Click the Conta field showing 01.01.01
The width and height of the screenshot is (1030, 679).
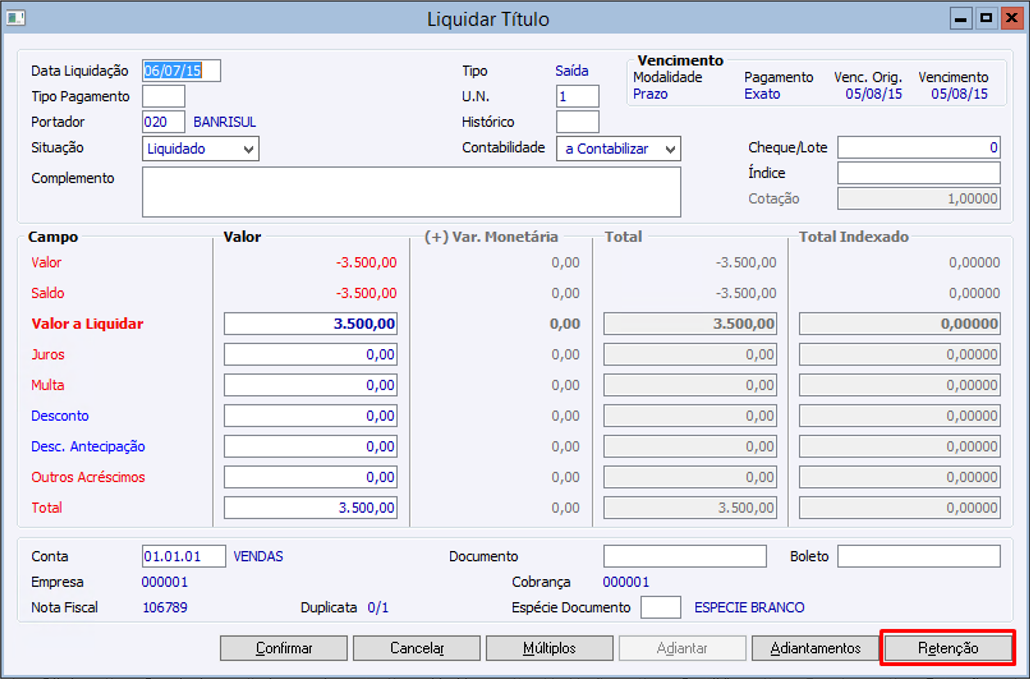point(184,556)
